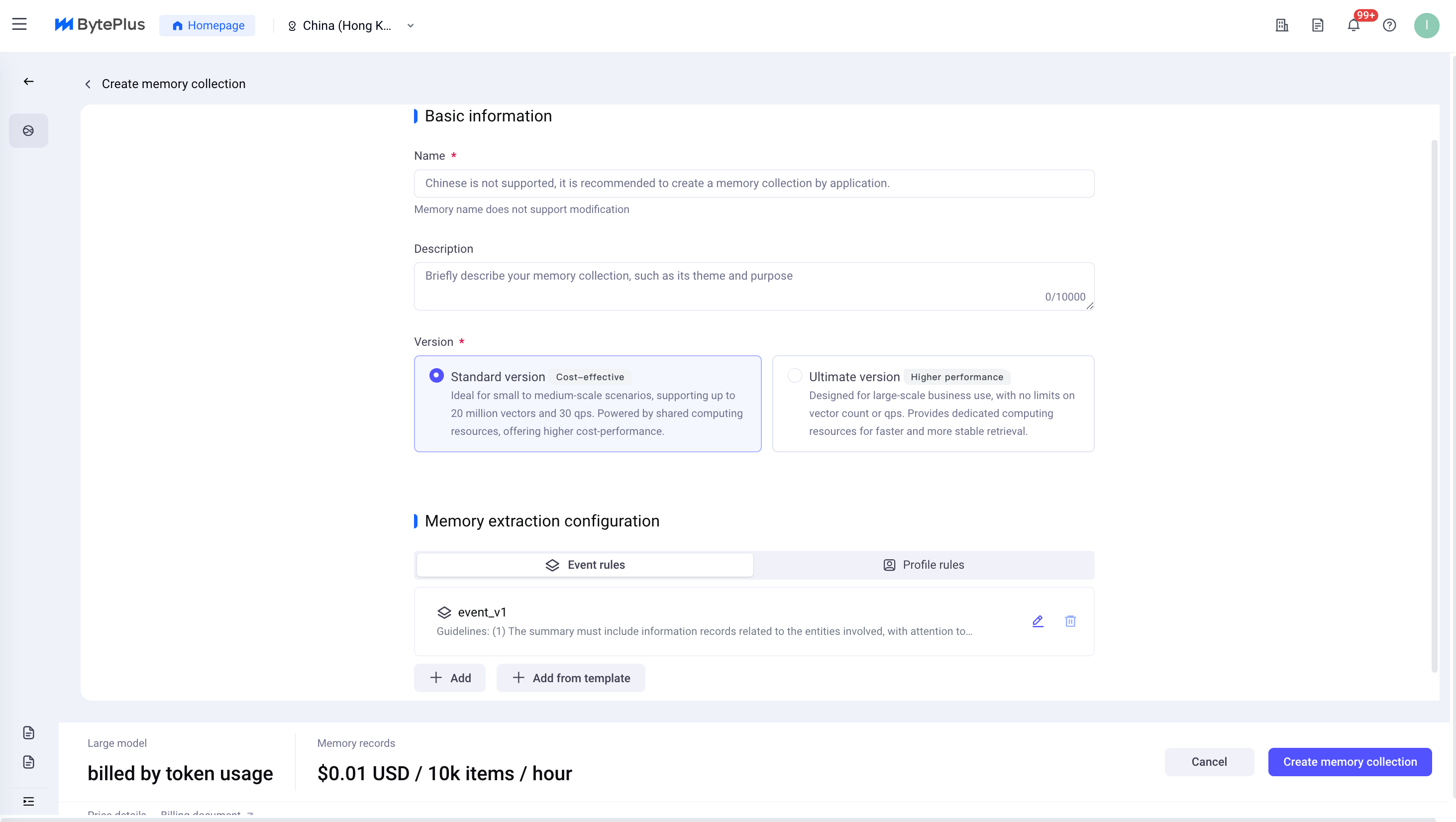1456x822 pixels.
Task: Edit the event_v1 rule
Action: [x=1038, y=621]
